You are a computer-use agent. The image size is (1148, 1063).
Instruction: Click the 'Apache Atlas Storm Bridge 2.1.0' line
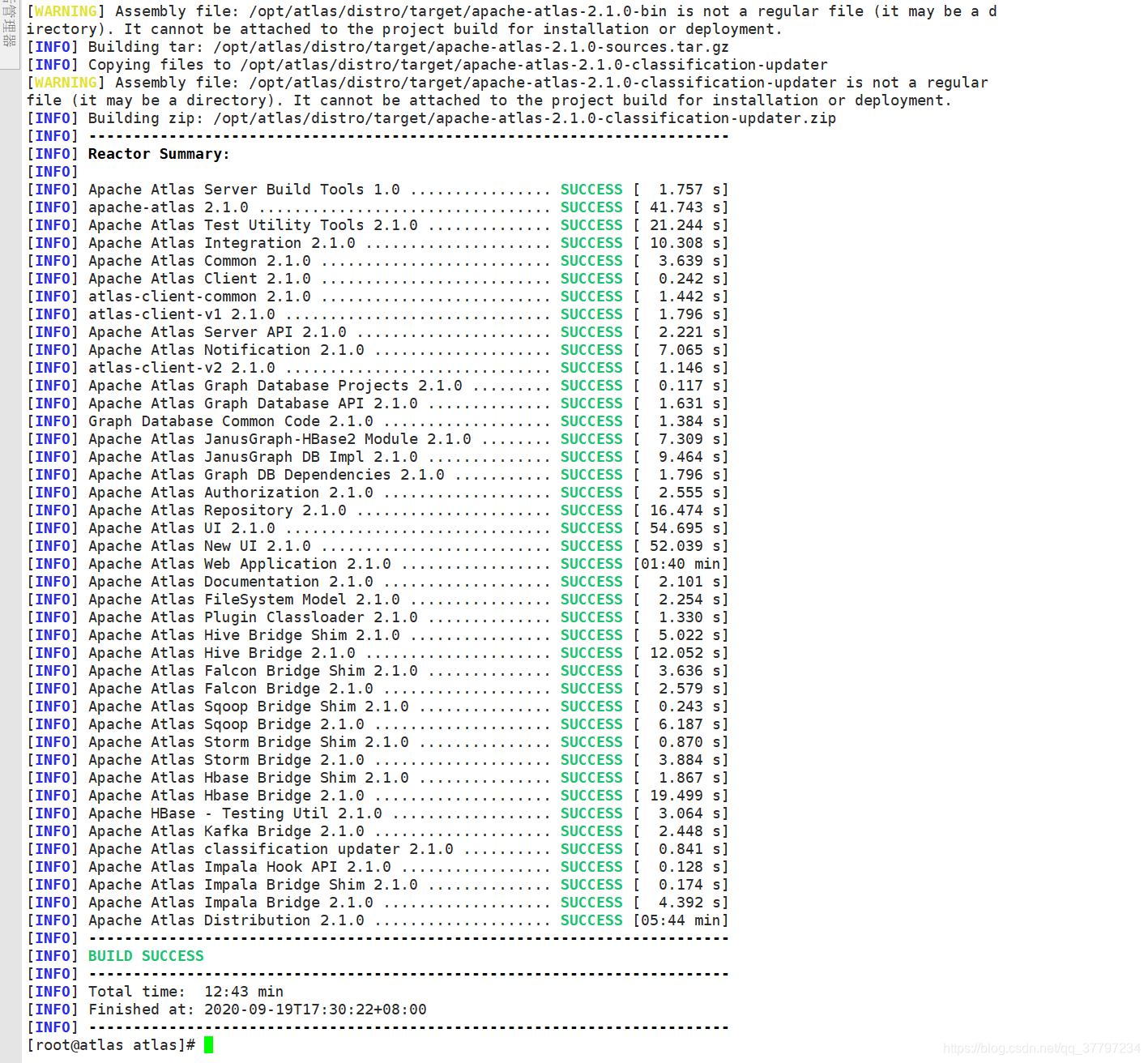tap(378, 760)
